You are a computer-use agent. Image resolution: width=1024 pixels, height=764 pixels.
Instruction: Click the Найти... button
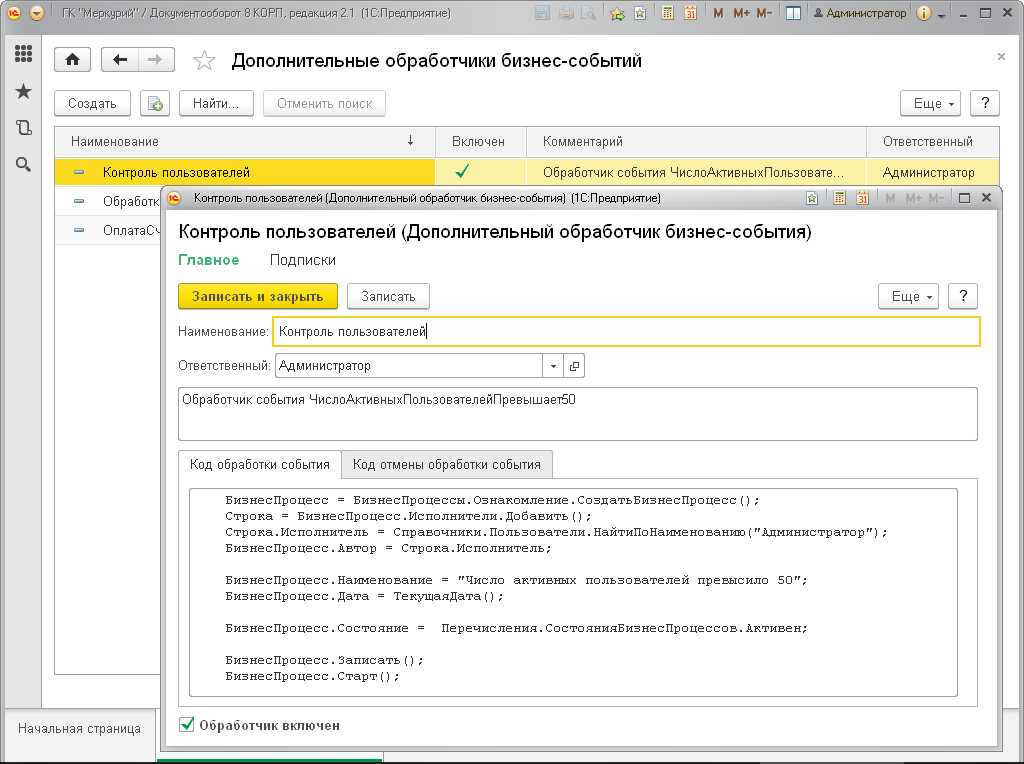(x=216, y=103)
